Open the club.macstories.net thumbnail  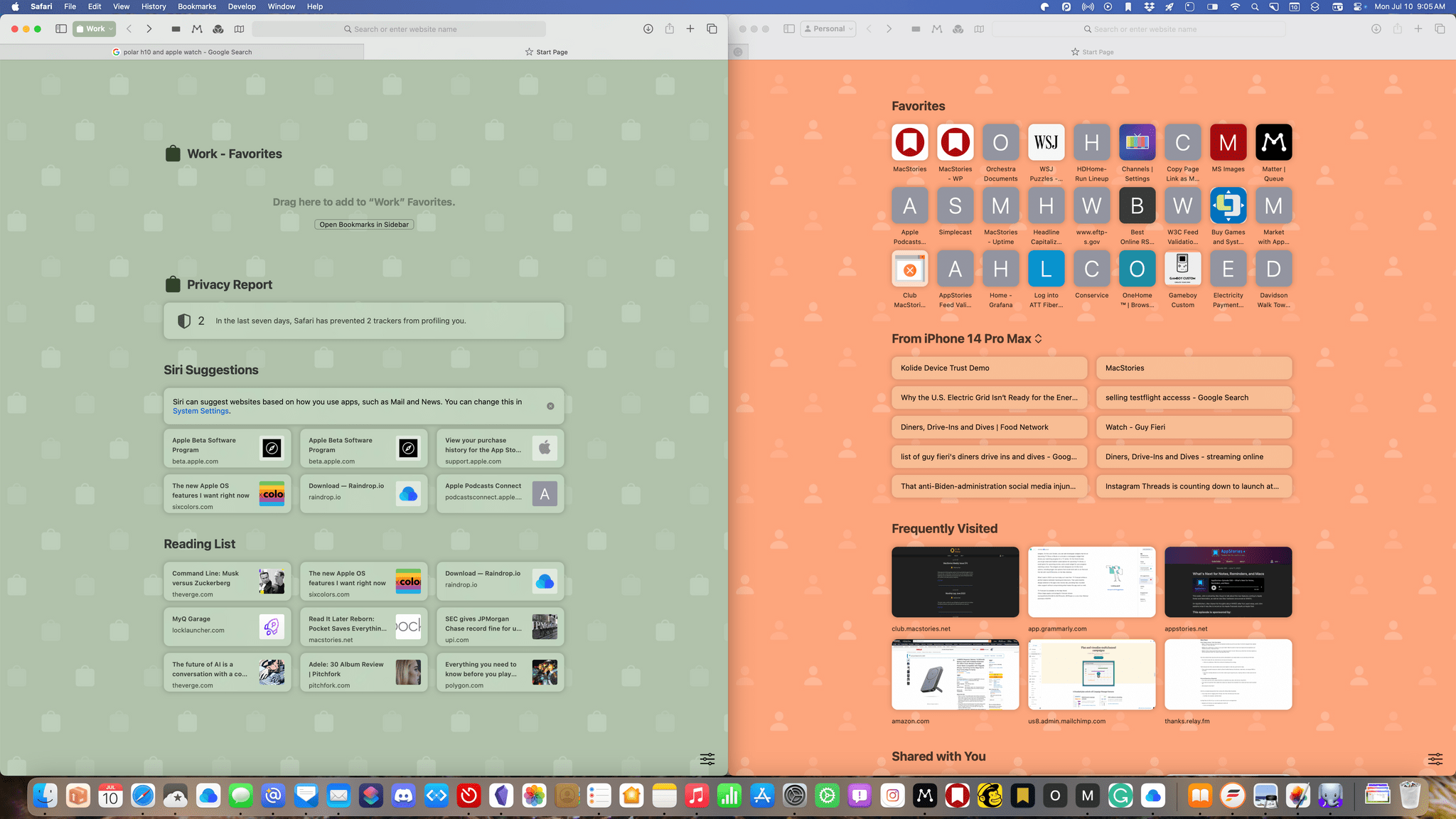tap(955, 582)
